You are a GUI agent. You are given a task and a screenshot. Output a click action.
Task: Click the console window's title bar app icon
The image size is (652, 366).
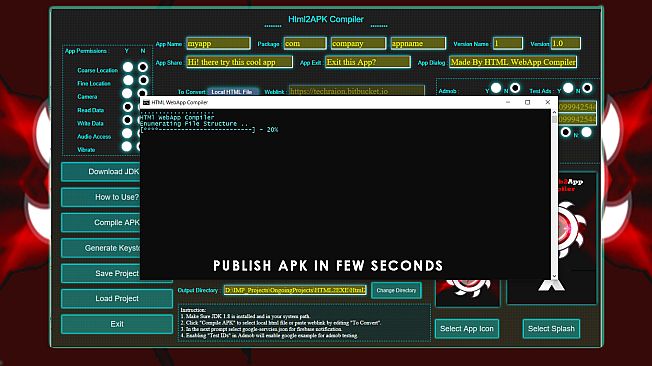(x=146, y=102)
